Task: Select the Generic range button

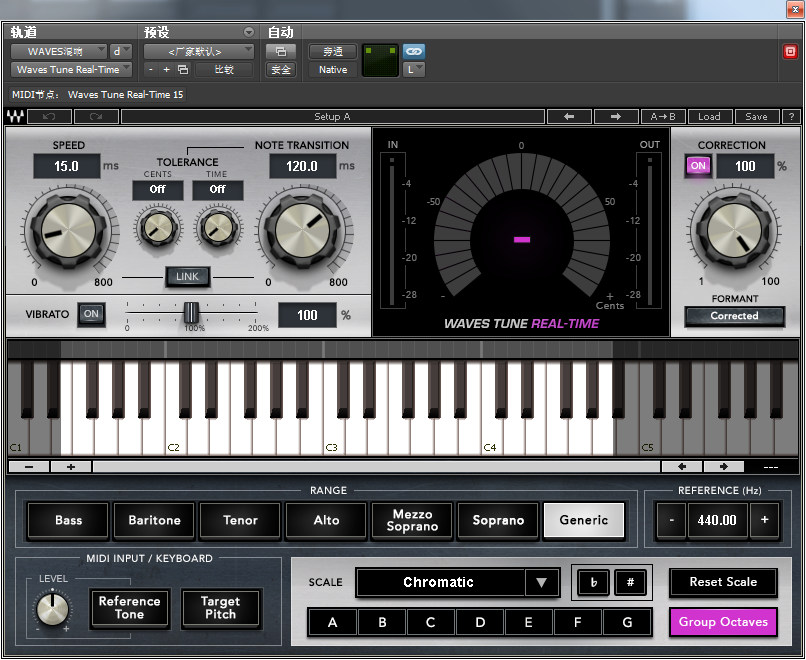Action: coord(584,520)
